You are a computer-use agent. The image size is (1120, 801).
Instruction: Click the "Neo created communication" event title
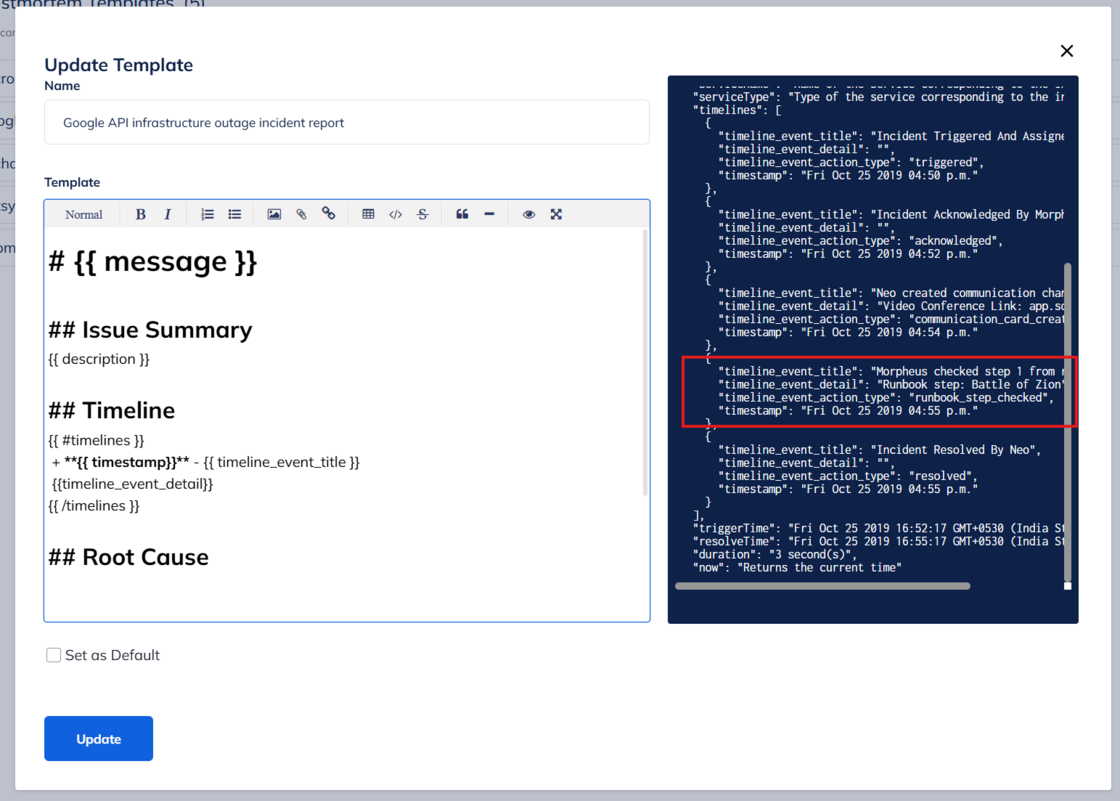click(891, 293)
